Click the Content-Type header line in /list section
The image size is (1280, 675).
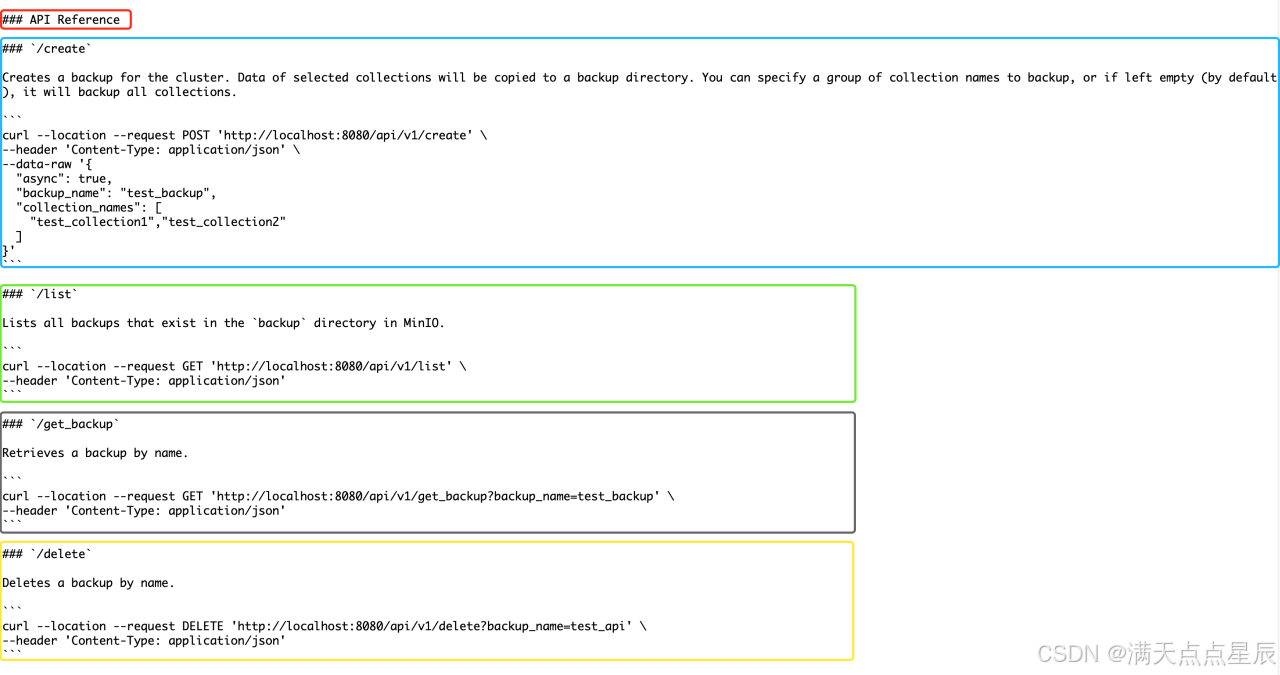point(144,381)
